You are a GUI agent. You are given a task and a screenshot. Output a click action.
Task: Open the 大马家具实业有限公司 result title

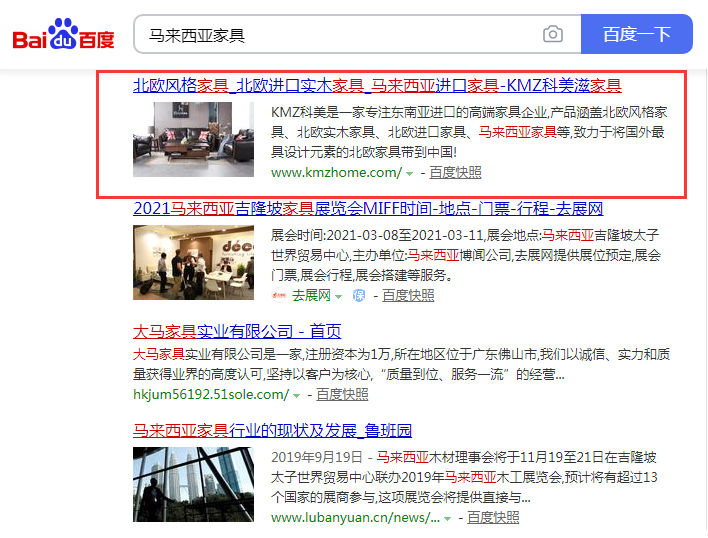237,332
